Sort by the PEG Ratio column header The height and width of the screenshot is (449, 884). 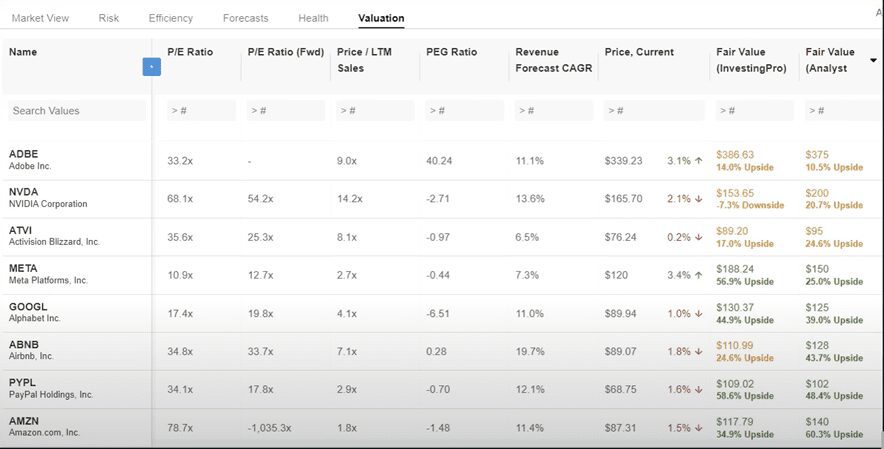point(450,52)
